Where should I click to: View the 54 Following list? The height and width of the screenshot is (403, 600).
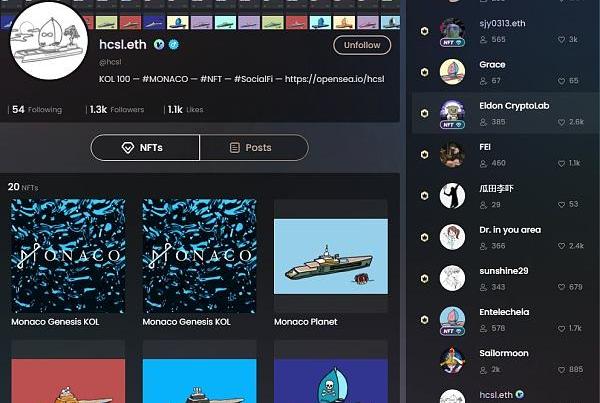(37, 109)
